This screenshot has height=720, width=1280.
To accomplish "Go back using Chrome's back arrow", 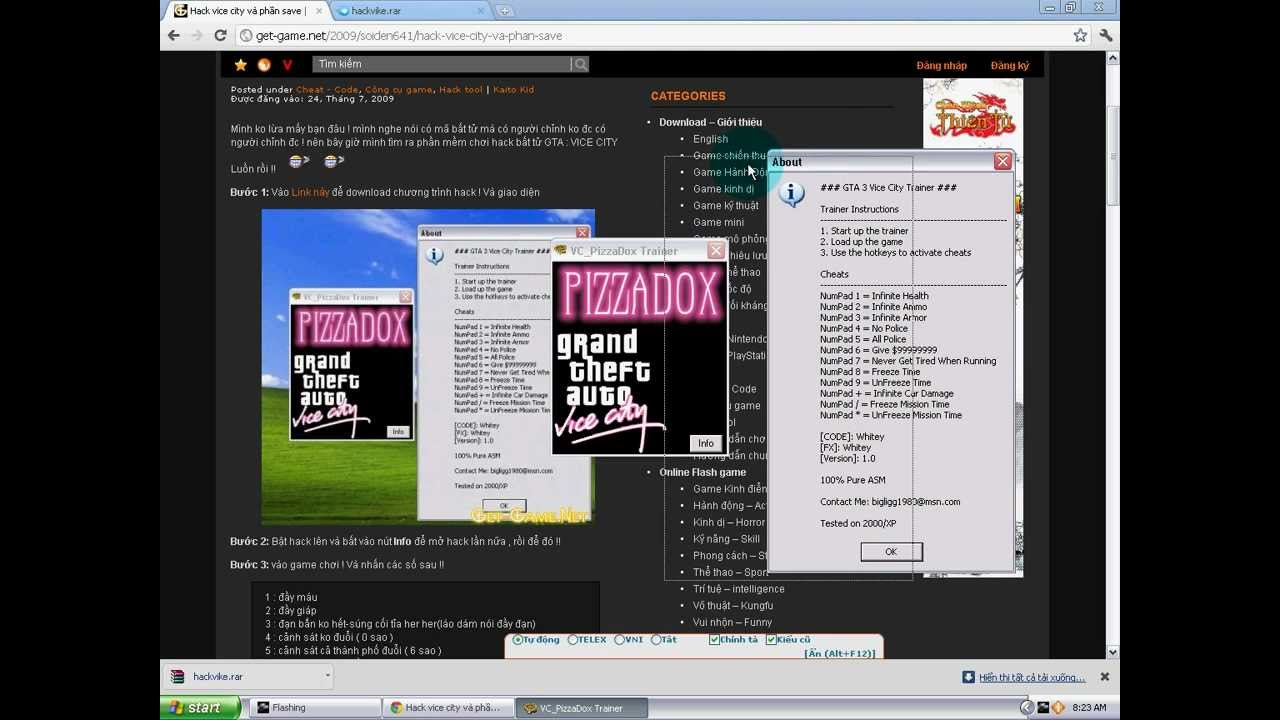I will (x=174, y=35).
